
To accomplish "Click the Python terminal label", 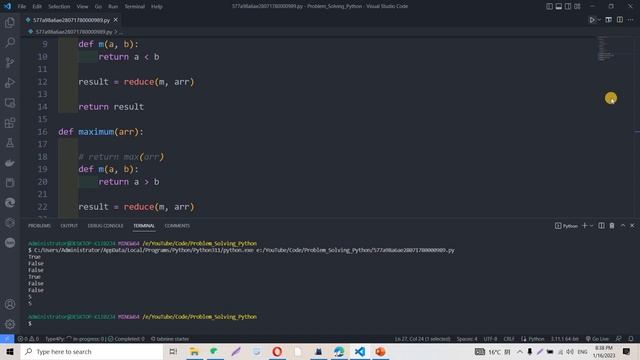I will pos(566,226).
